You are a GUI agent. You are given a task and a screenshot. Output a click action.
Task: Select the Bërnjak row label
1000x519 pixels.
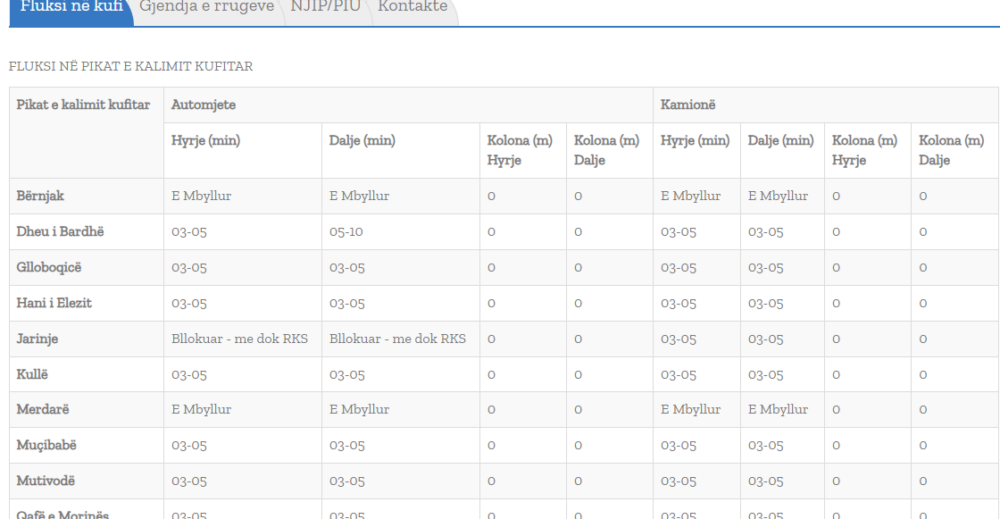43,196
